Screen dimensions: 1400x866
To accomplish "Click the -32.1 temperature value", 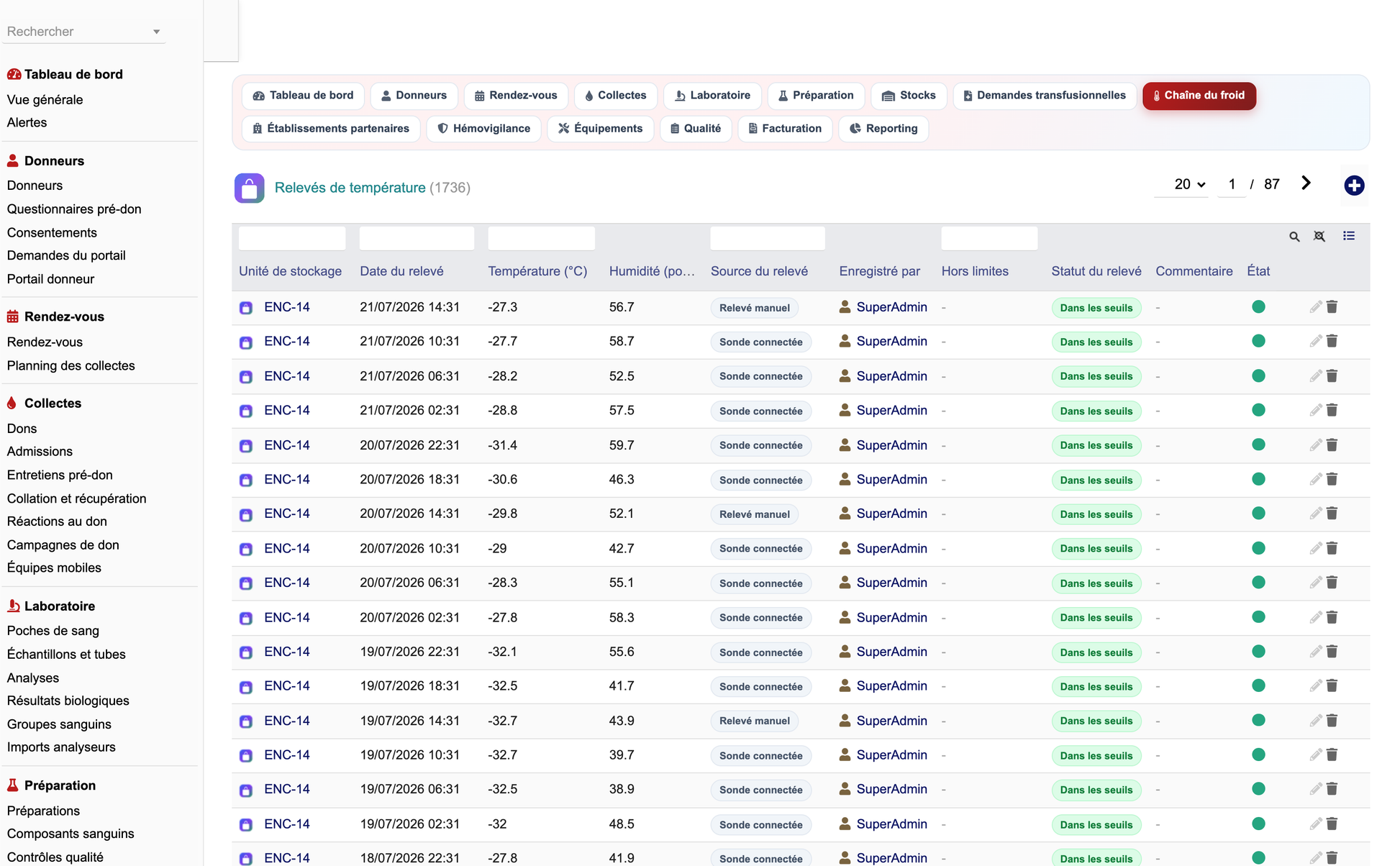I will 502,652.
